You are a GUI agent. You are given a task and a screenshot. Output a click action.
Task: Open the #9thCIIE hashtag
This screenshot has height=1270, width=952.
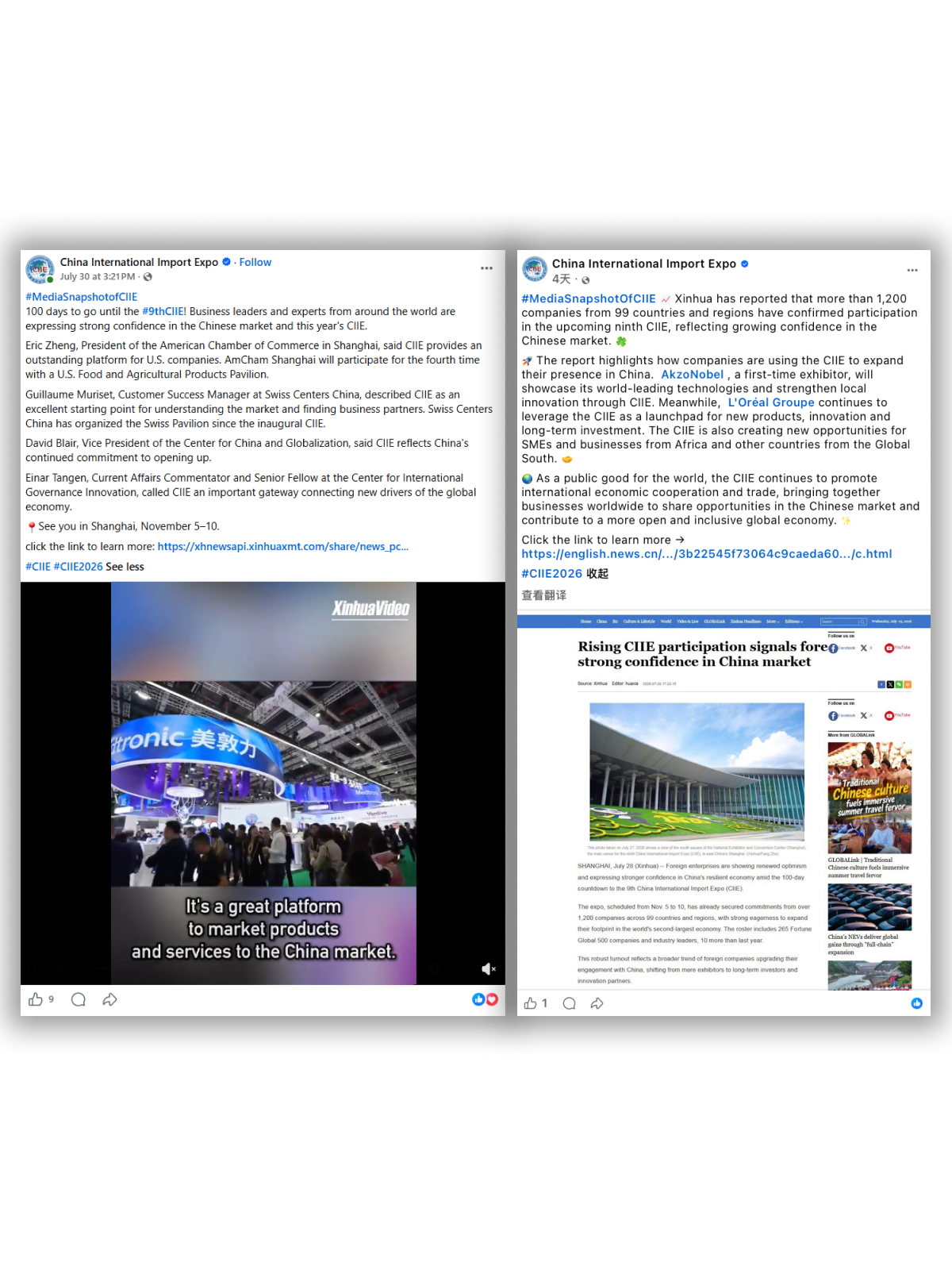point(163,311)
